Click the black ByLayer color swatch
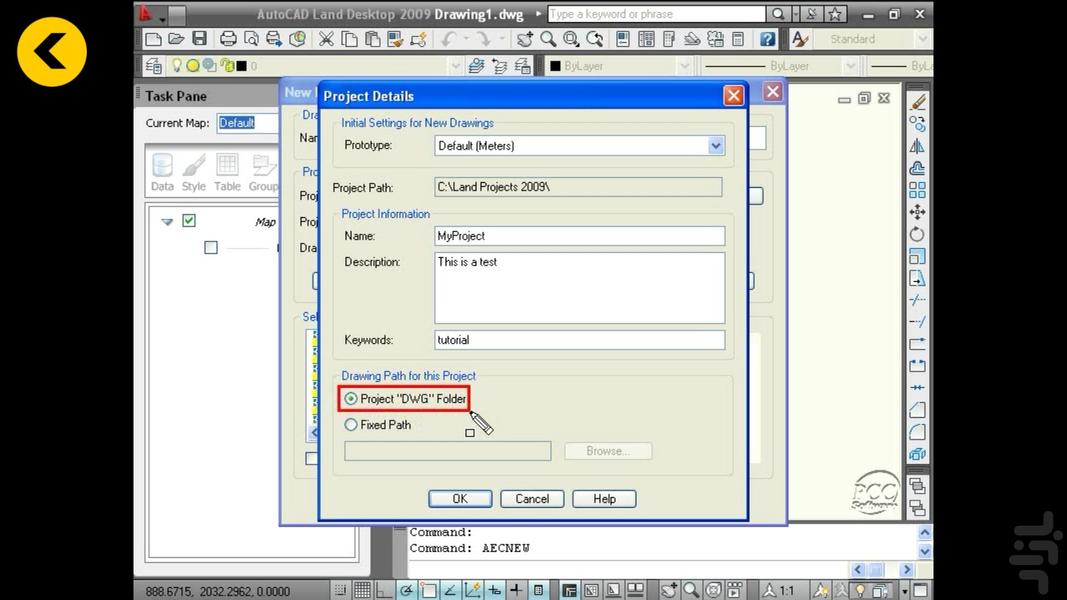Viewport: 1067px width, 600px height. 556,65
